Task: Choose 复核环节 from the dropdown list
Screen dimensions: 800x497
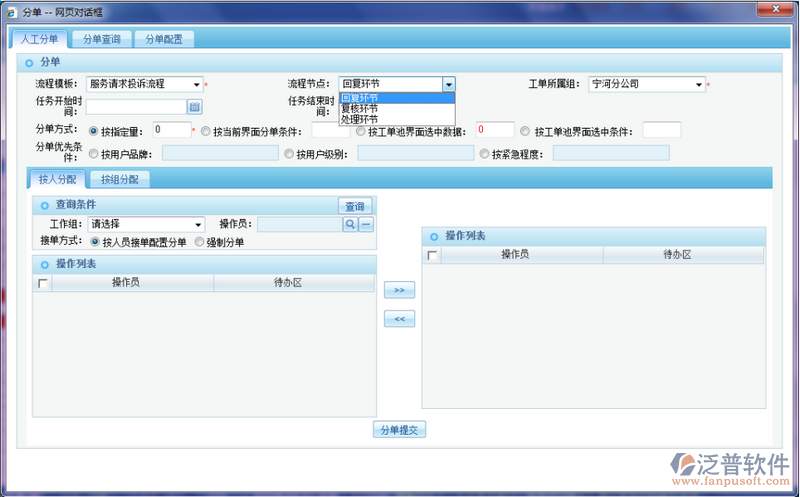Action: pos(397,109)
